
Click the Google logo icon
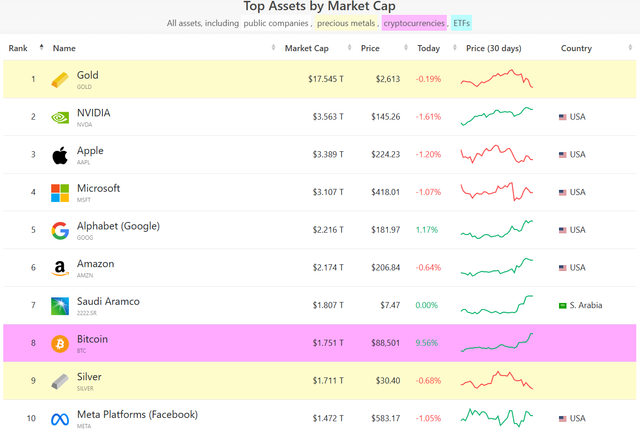pos(60,230)
